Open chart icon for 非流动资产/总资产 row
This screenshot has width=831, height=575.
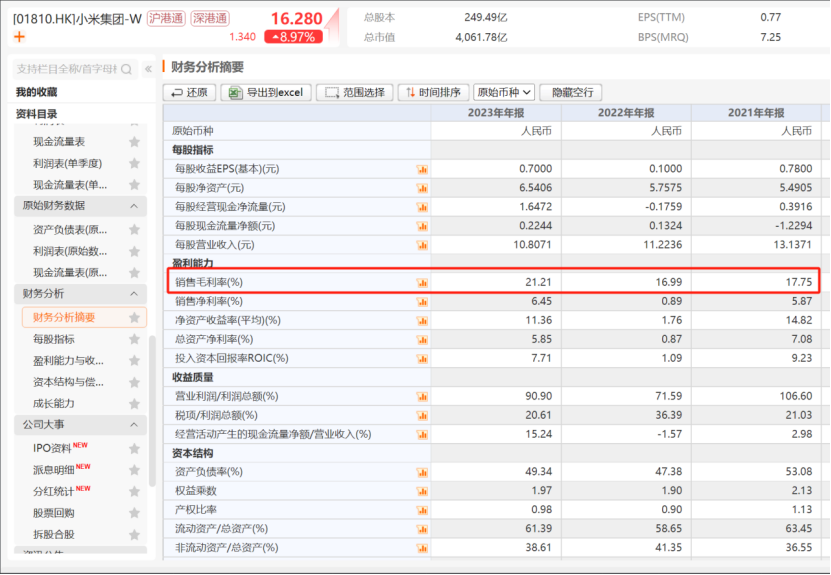point(422,549)
